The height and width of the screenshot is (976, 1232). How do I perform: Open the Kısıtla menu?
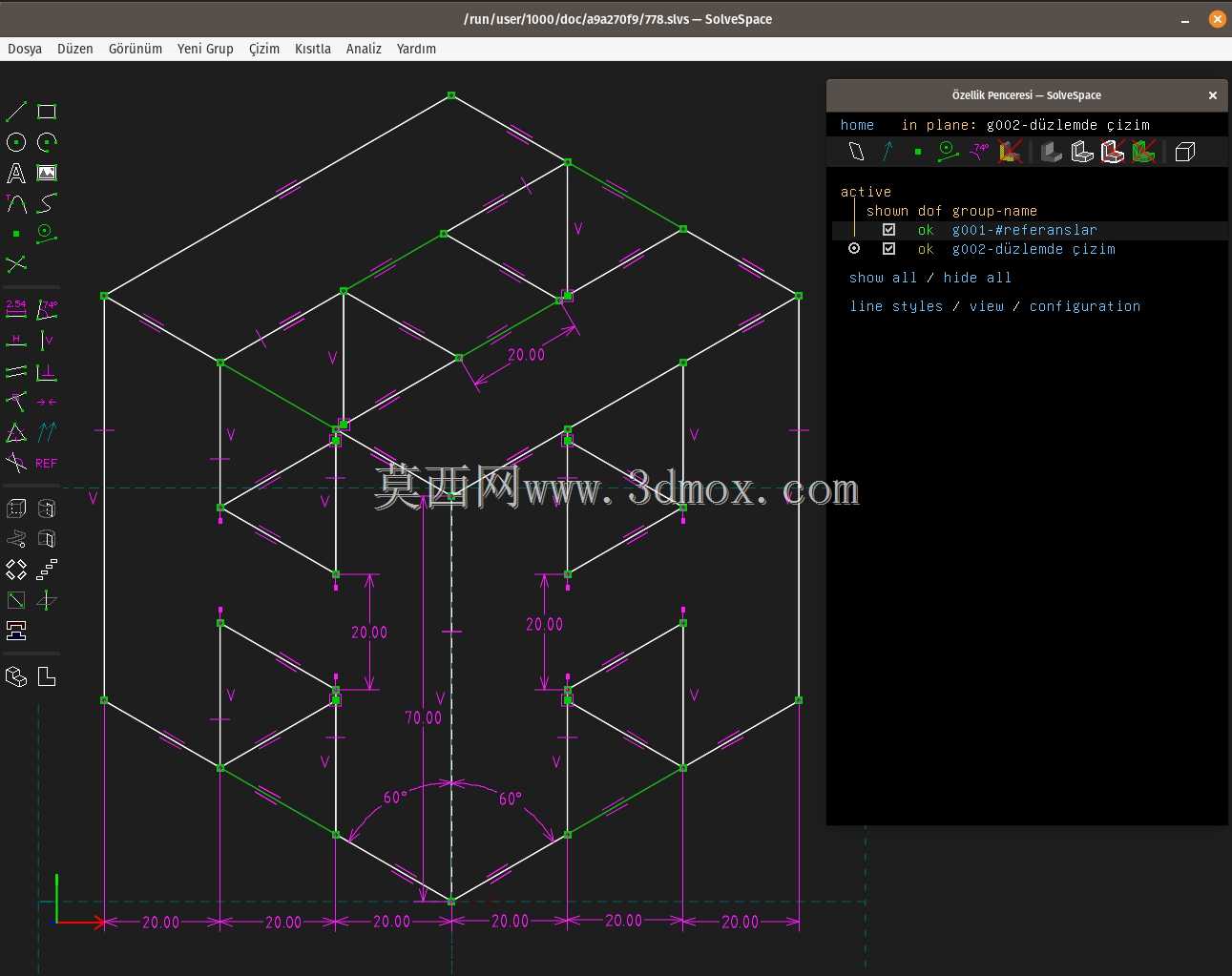click(x=313, y=49)
